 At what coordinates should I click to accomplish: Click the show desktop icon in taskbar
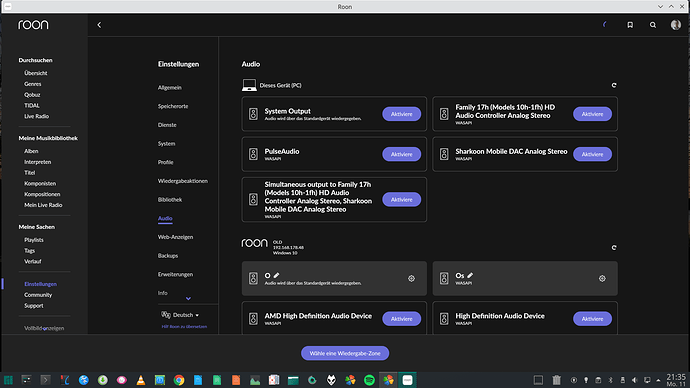(538, 380)
